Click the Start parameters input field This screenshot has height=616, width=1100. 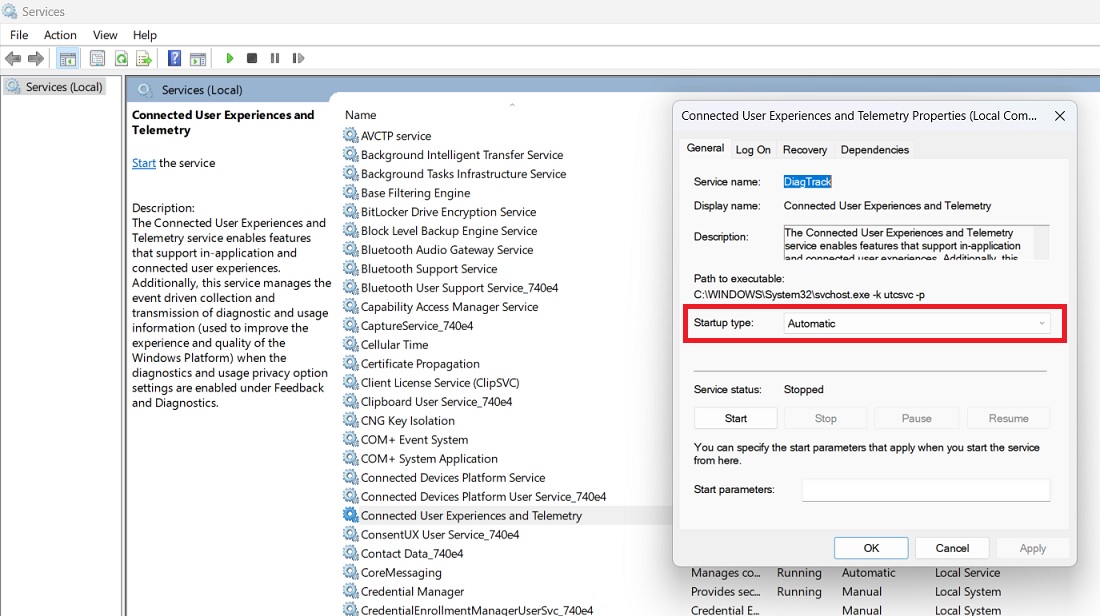pyautogui.click(x=925, y=489)
